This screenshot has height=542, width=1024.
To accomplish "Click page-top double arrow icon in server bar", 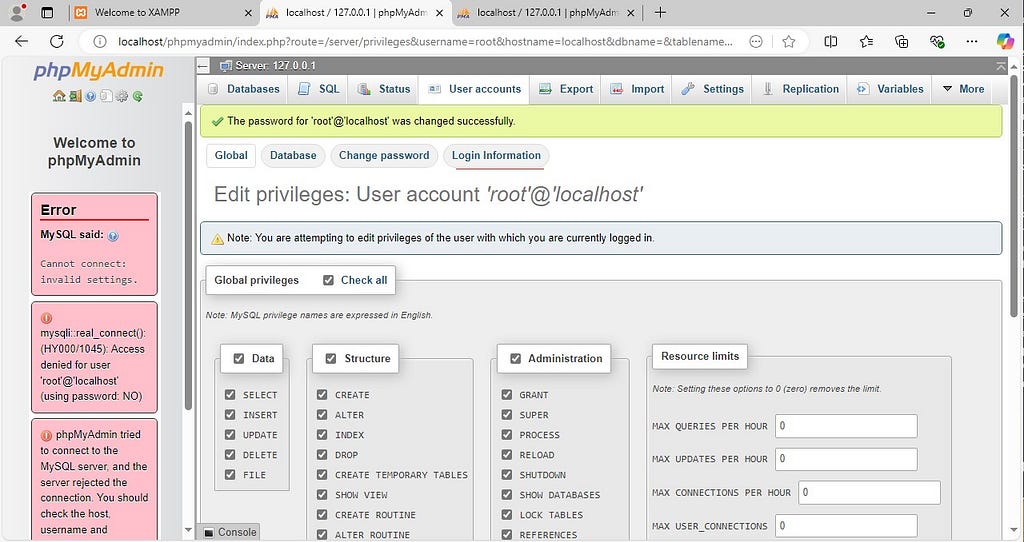I will pyautogui.click(x=1001, y=66).
